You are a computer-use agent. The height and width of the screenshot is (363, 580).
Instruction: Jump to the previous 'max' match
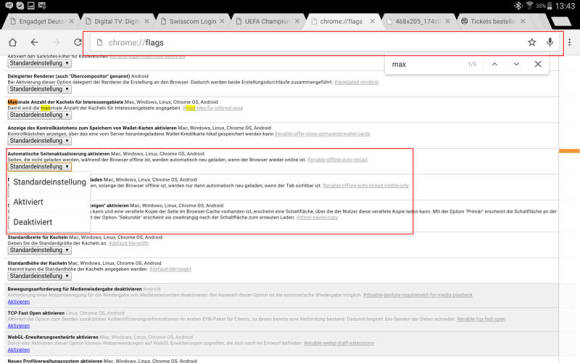click(x=495, y=64)
